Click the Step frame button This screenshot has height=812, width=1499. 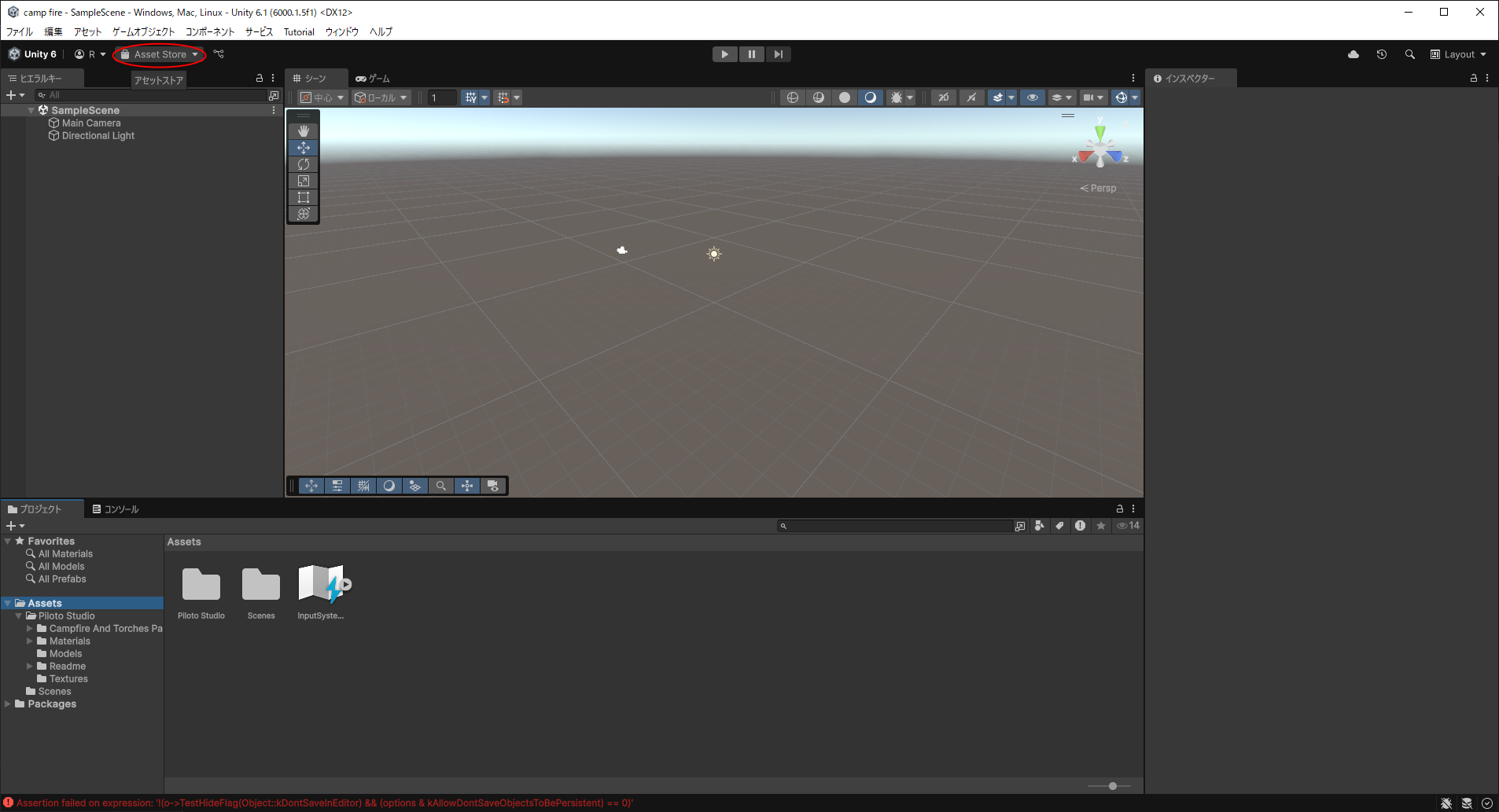[x=778, y=54]
